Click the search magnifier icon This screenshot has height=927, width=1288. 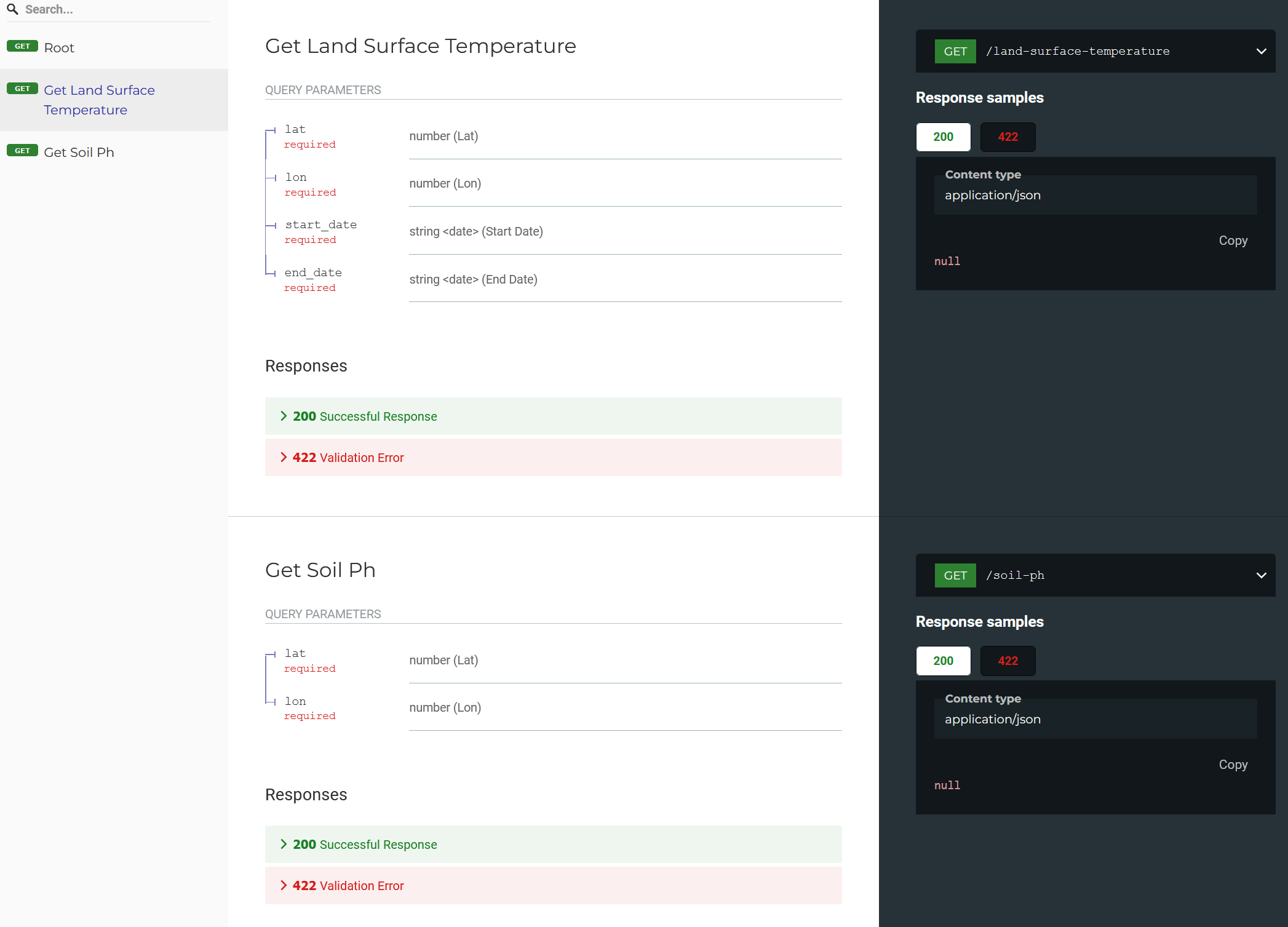click(12, 9)
